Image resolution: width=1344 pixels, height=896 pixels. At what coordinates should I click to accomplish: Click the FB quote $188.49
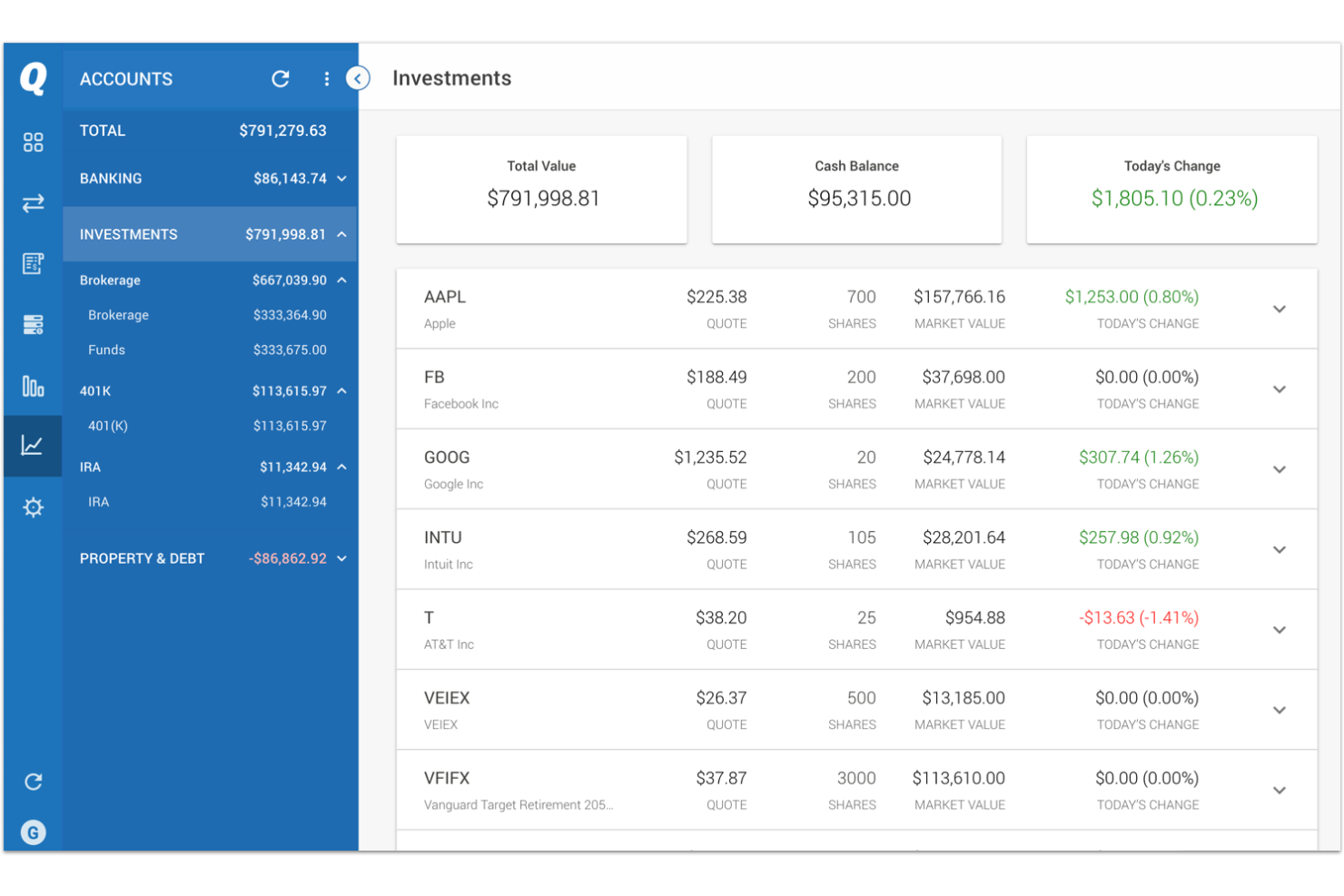[x=716, y=377]
